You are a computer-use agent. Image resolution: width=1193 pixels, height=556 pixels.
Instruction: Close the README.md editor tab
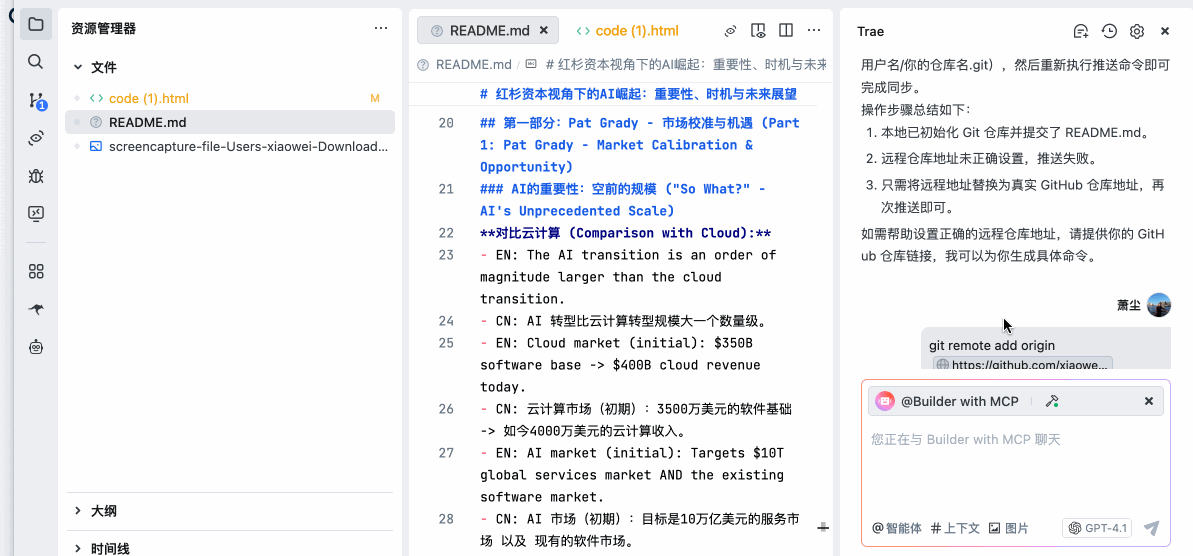pos(543,30)
